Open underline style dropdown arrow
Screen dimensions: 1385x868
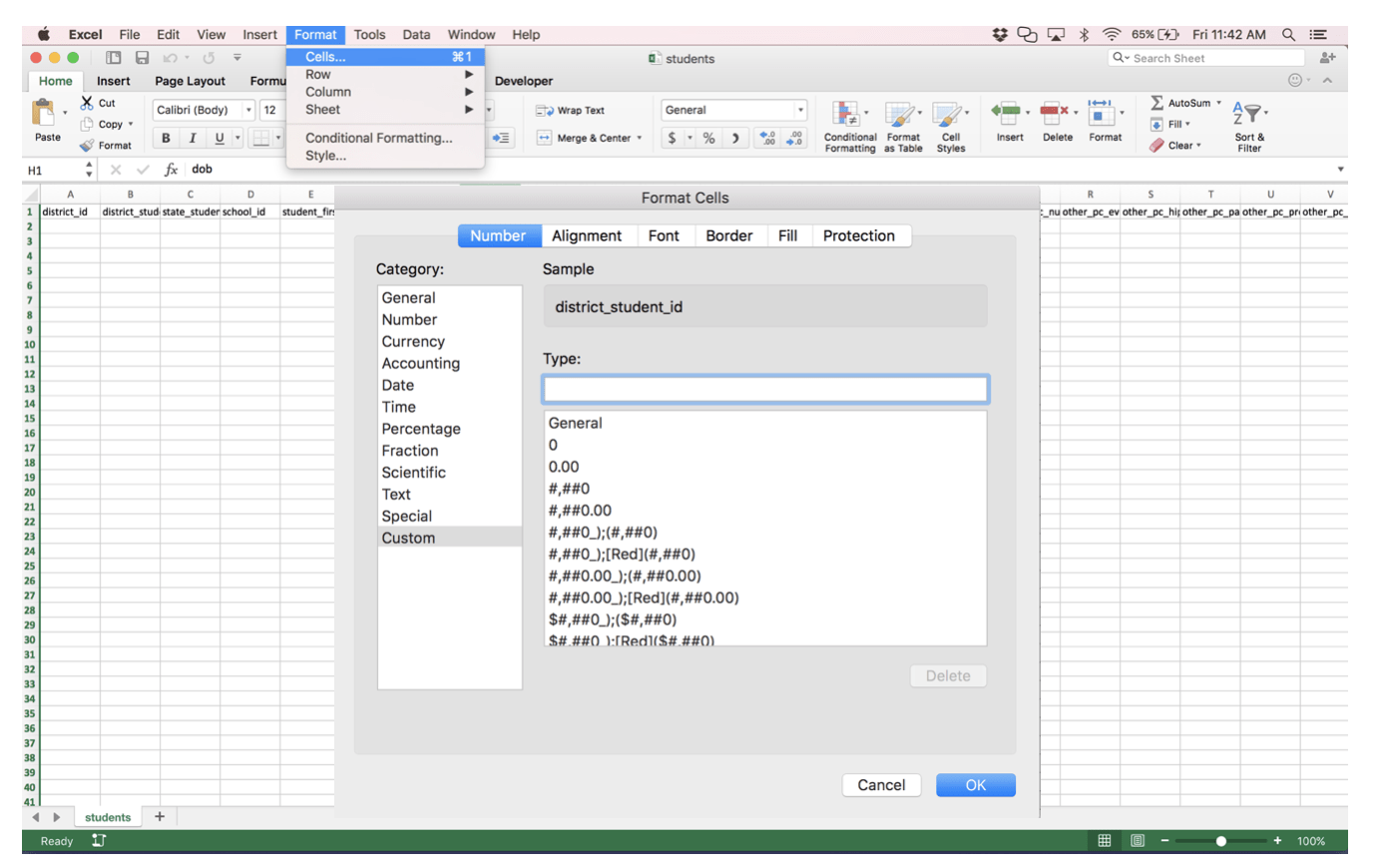237,138
